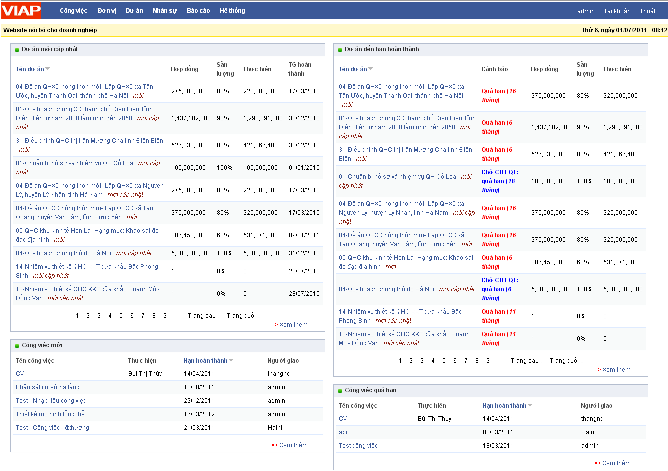Screen dimensions: 668x471
Task: Open Test Nhập liệu công việc task
Action: pos(51,401)
